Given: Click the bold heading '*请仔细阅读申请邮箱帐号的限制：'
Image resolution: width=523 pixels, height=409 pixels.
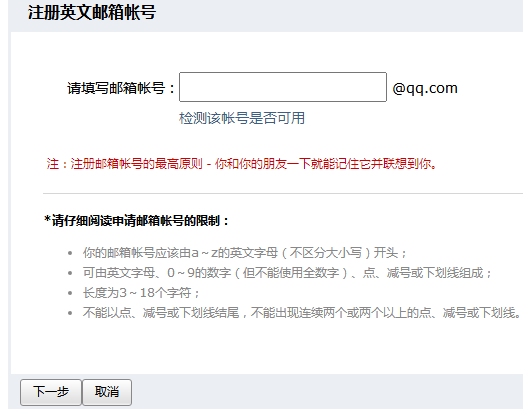Looking at the screenshot, I should coord(137,221).
